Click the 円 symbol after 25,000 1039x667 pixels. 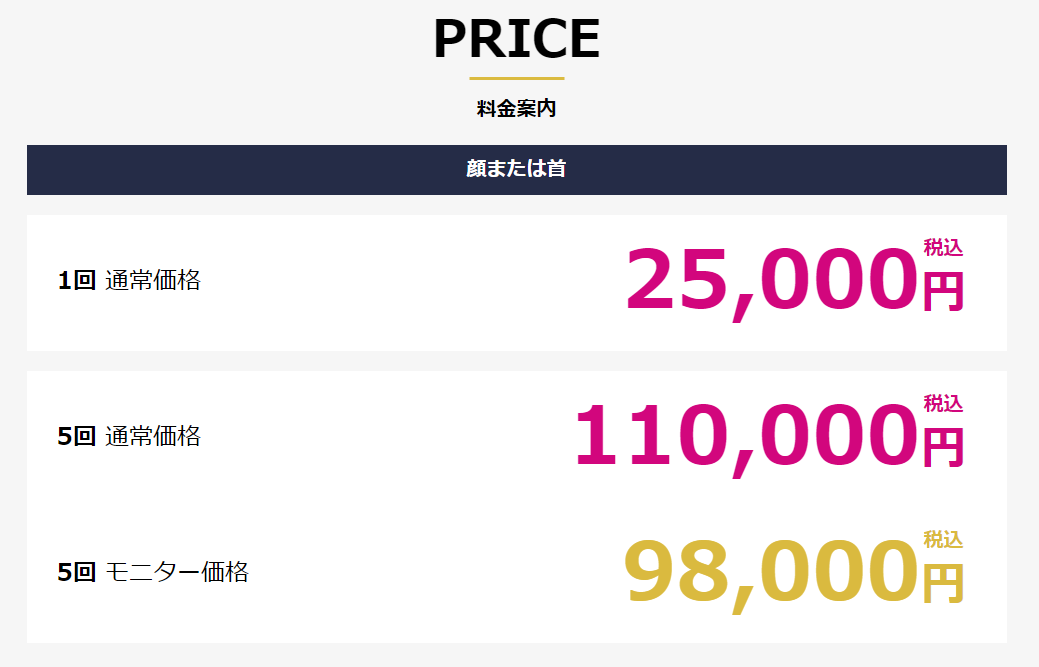(x=944, y=291)
